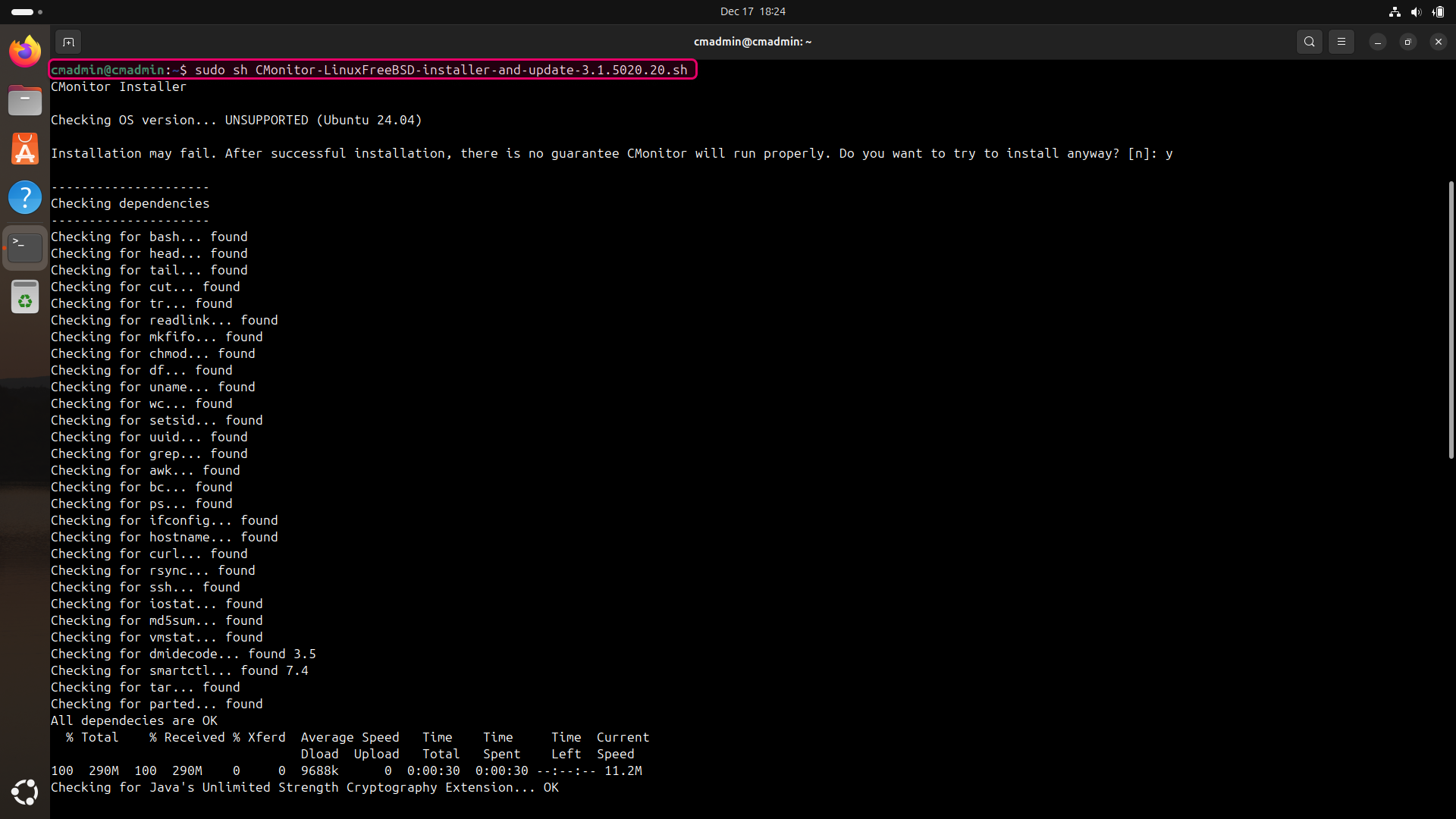The height and width of the screenshot is (819, 1456).
Task: Select the Terminal icon in dock
Action: pos(25,247)
